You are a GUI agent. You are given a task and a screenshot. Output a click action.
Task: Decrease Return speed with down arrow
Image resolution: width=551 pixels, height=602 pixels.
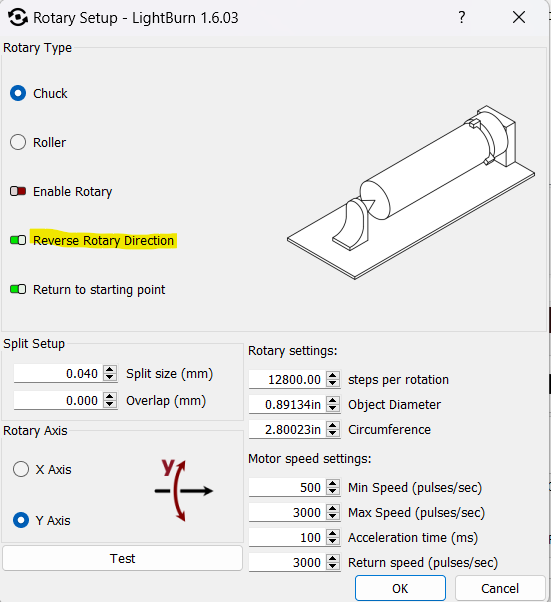point(333,566)
